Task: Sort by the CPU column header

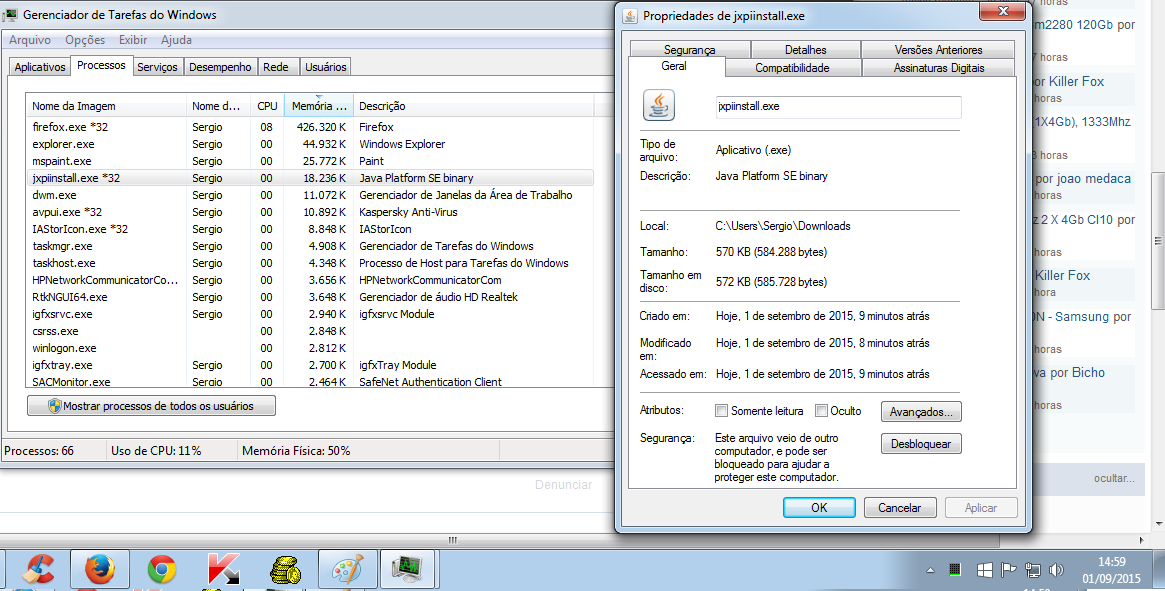Action: (267, 106)
